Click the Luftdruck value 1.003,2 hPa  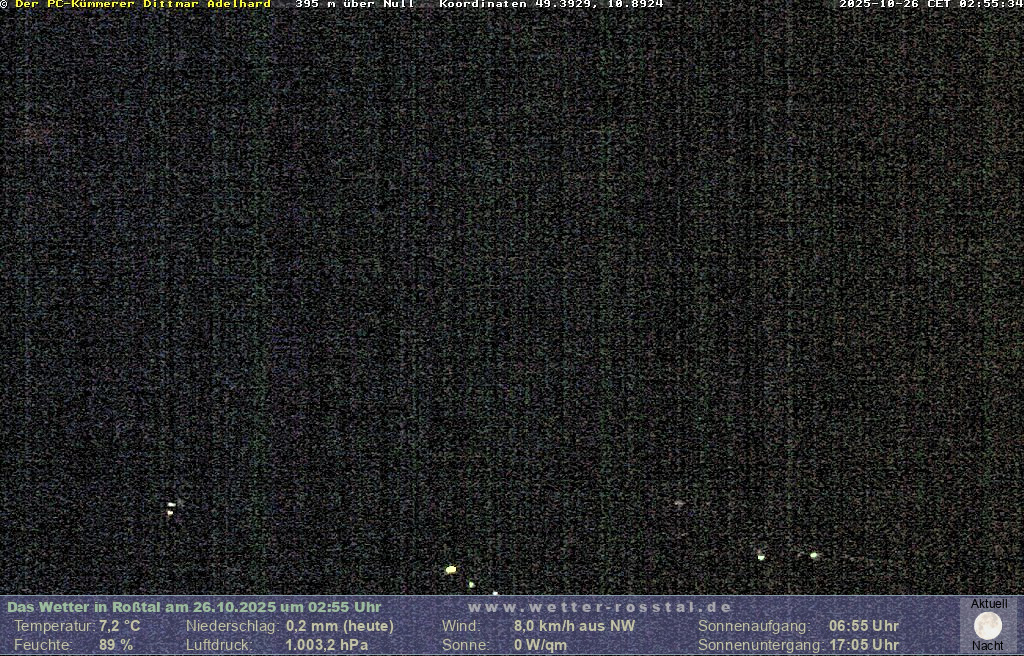tap(327, 645)
